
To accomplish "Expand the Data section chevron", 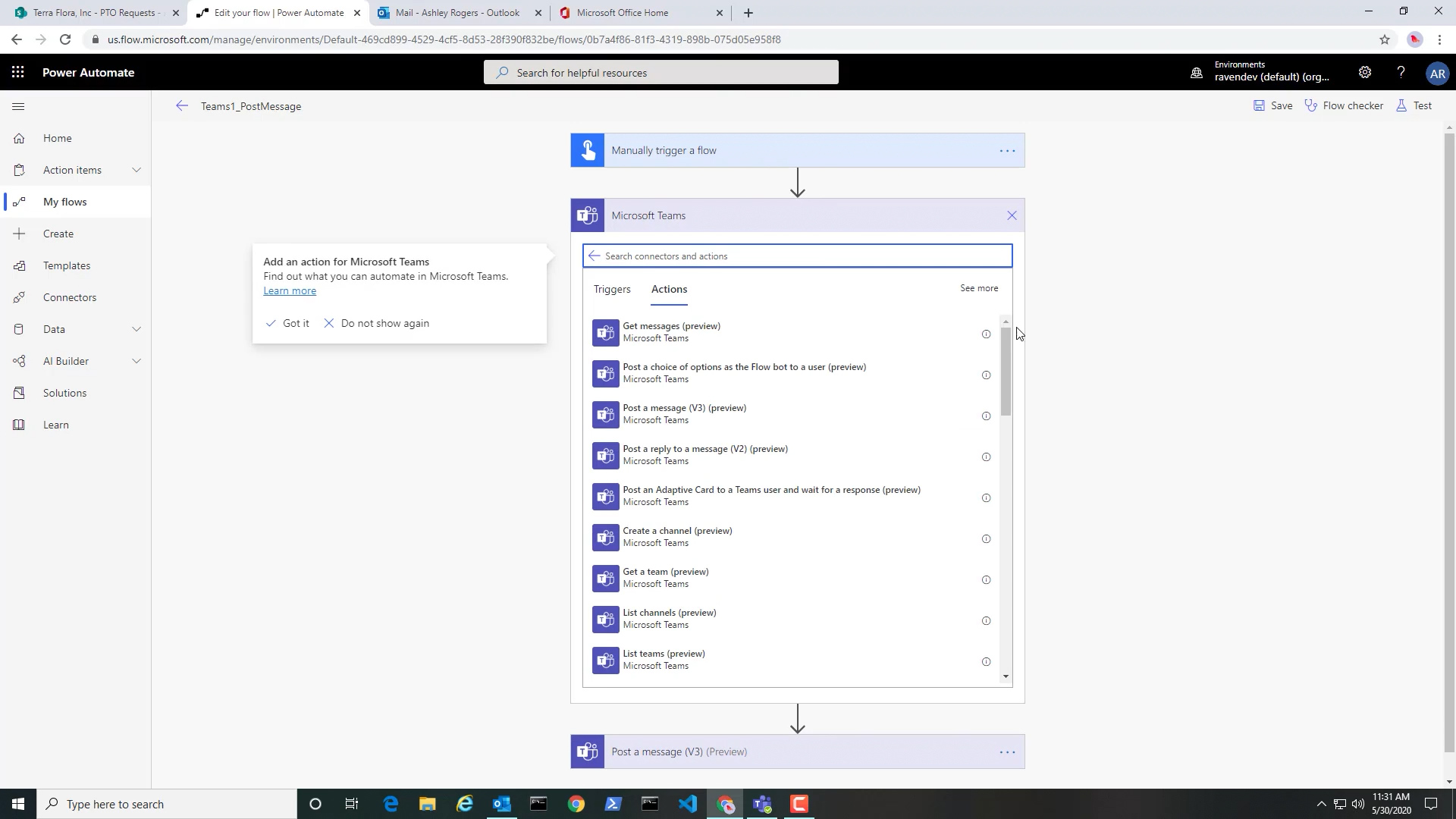I will click(136, 329).
